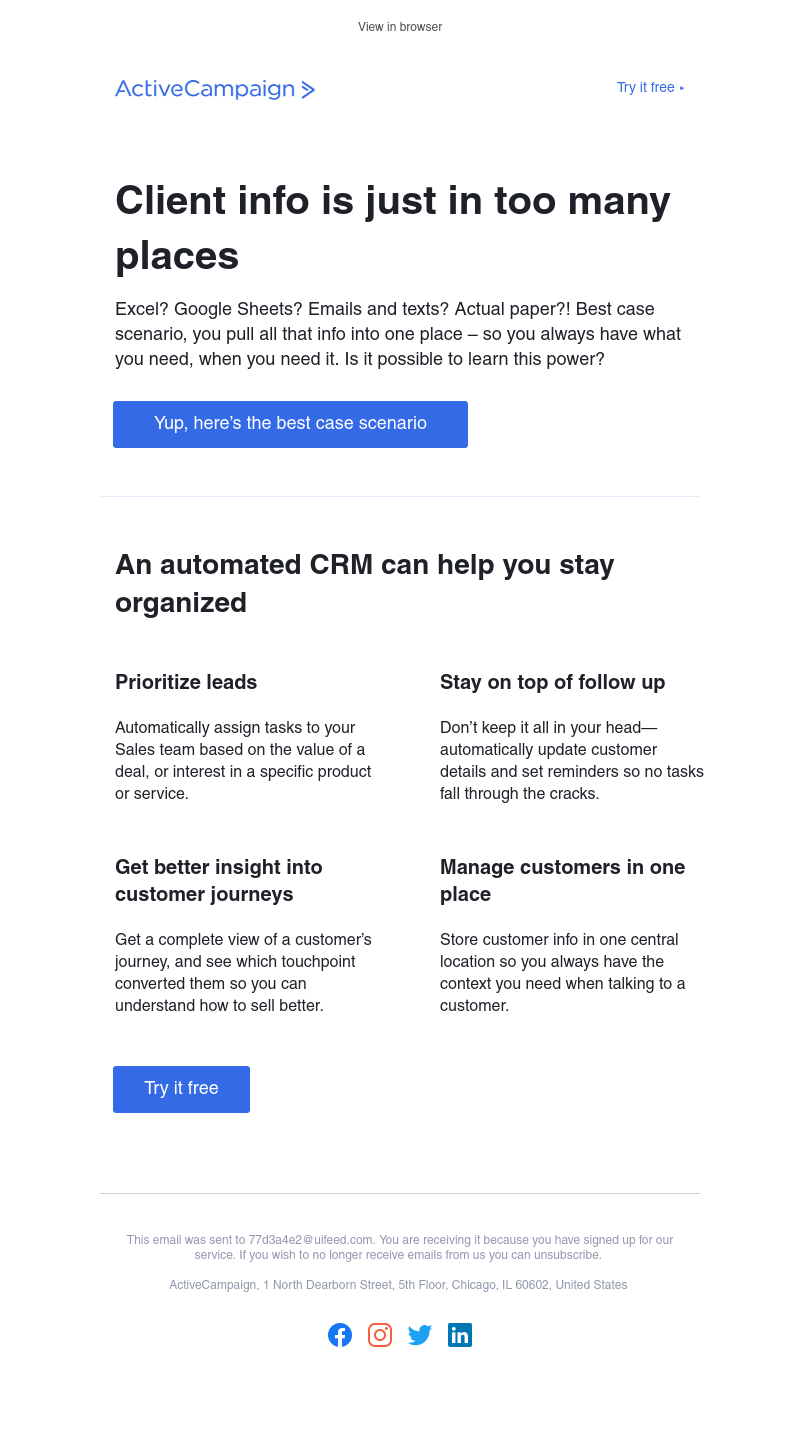Click the Prioritize leads heading
Image resolution: width=800 pixels, height=1438 pixels.
point(186,682)
